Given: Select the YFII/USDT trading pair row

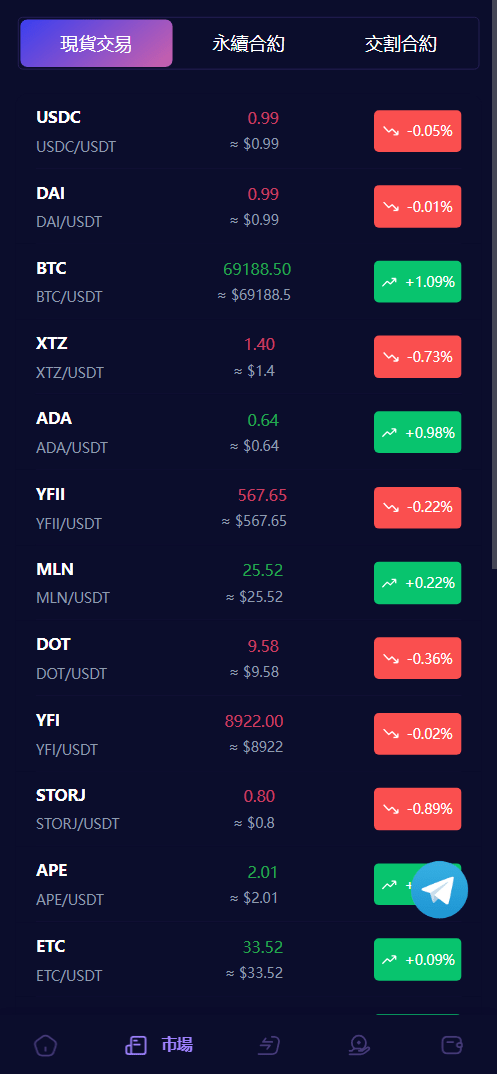Looking at the screenshot, I should pos(248,508).
